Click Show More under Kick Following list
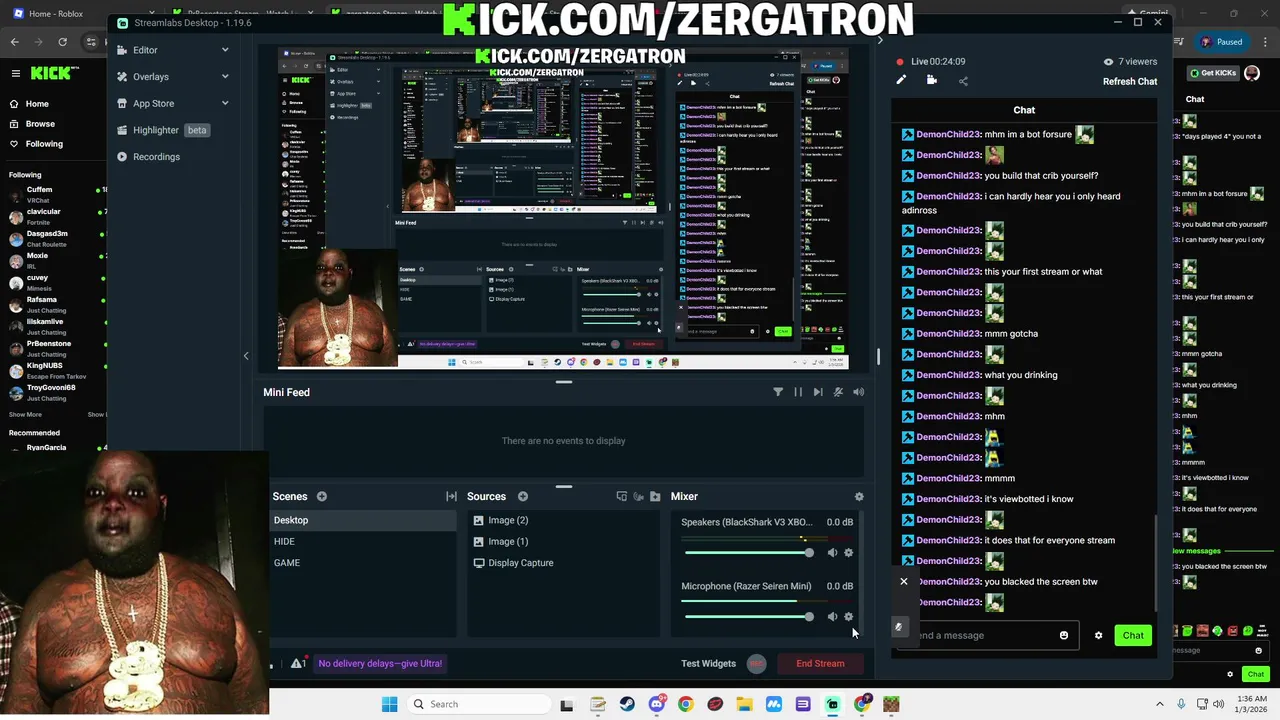This screenshot has height=720, width=1280. coord(25,414)
